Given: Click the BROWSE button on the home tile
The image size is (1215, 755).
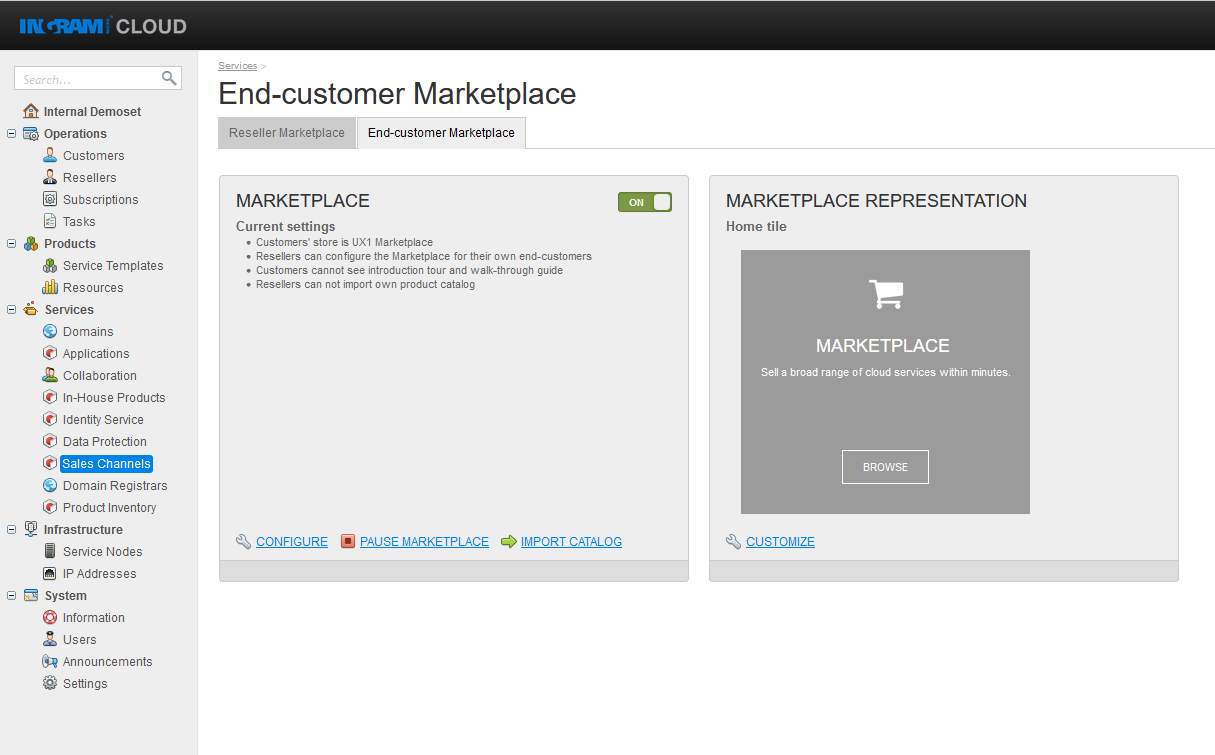Looking at the screenshot, I should coord(884,466).
